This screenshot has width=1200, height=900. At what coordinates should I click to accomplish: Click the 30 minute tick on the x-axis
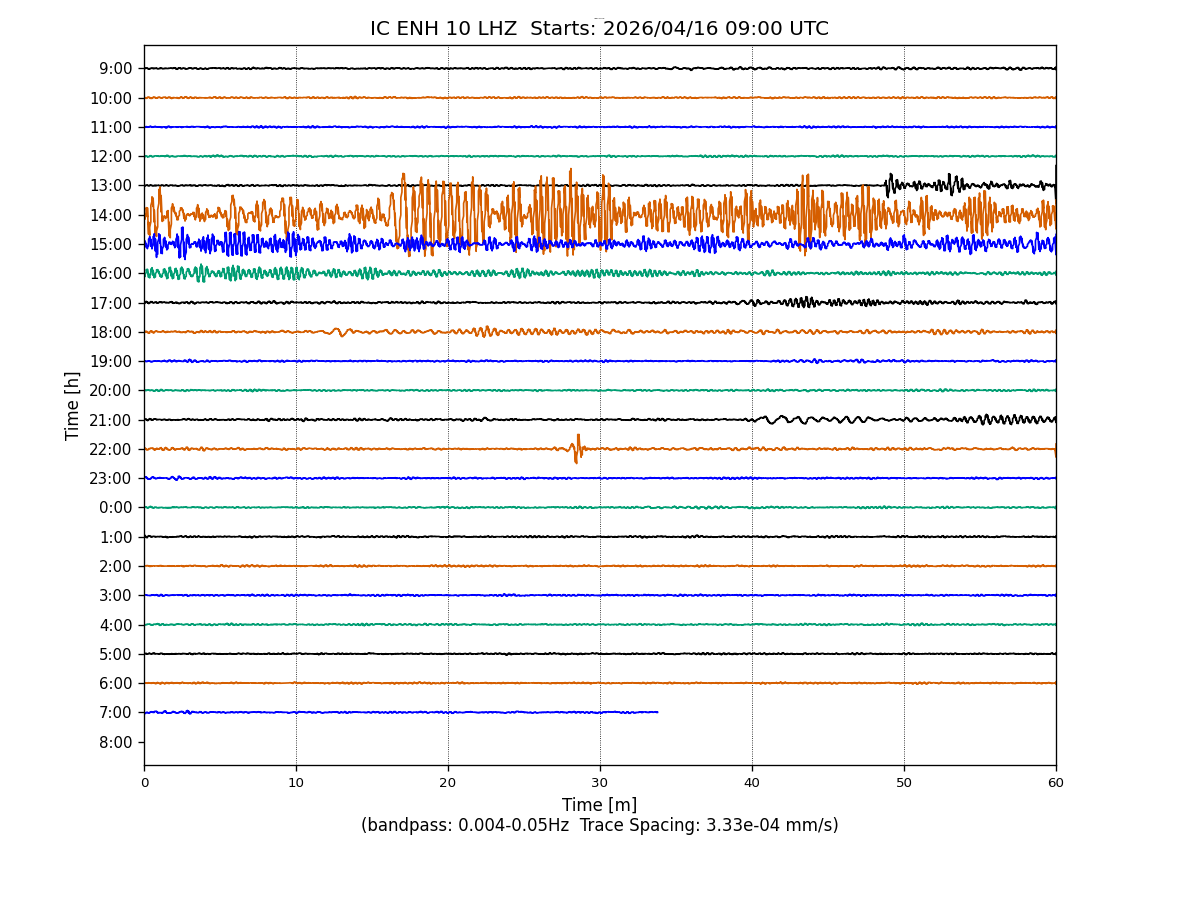(x=600, y=783)
